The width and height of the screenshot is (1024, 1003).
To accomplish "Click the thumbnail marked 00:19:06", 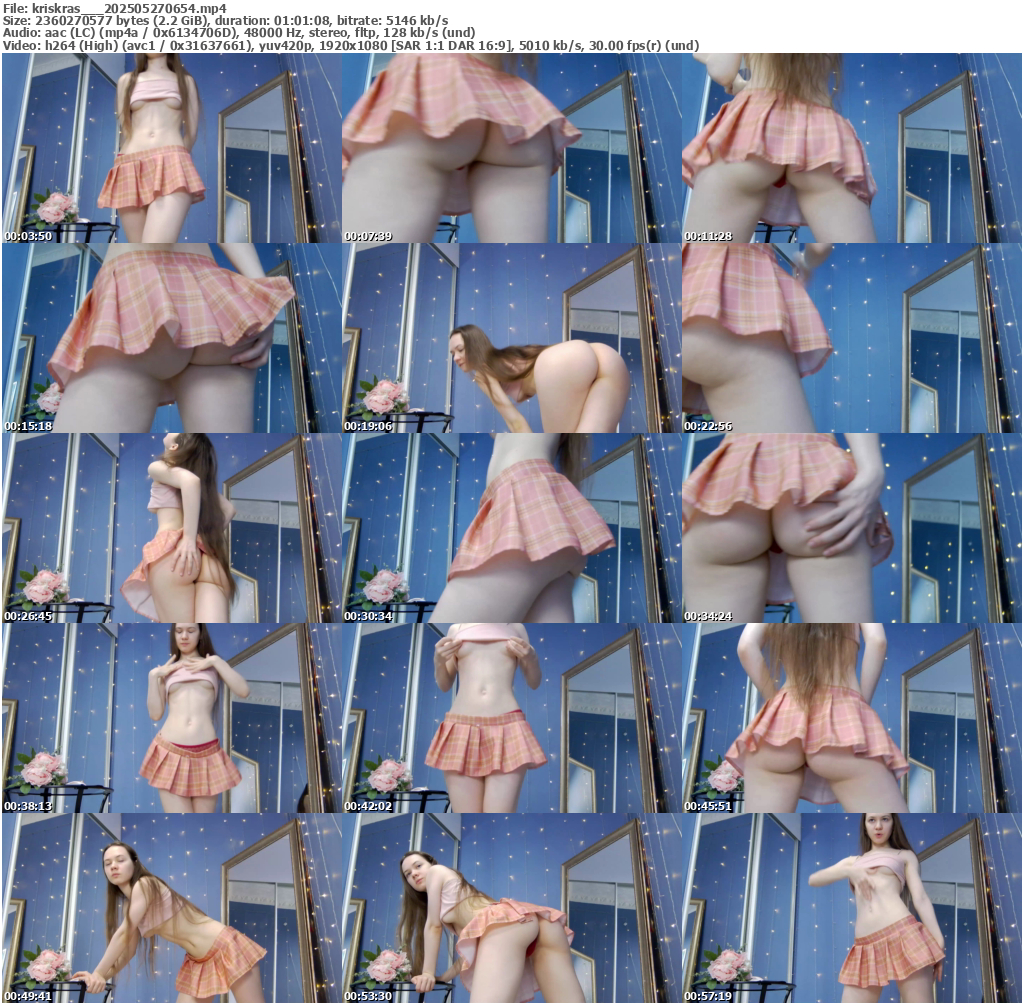I will point(512,338).
